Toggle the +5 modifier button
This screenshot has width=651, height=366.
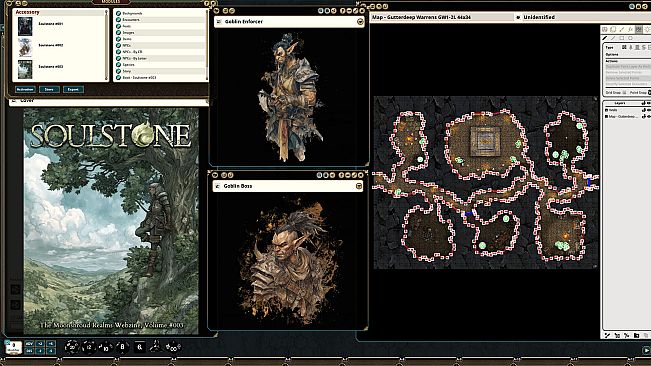pyautogui.click(x=51, y=344)
